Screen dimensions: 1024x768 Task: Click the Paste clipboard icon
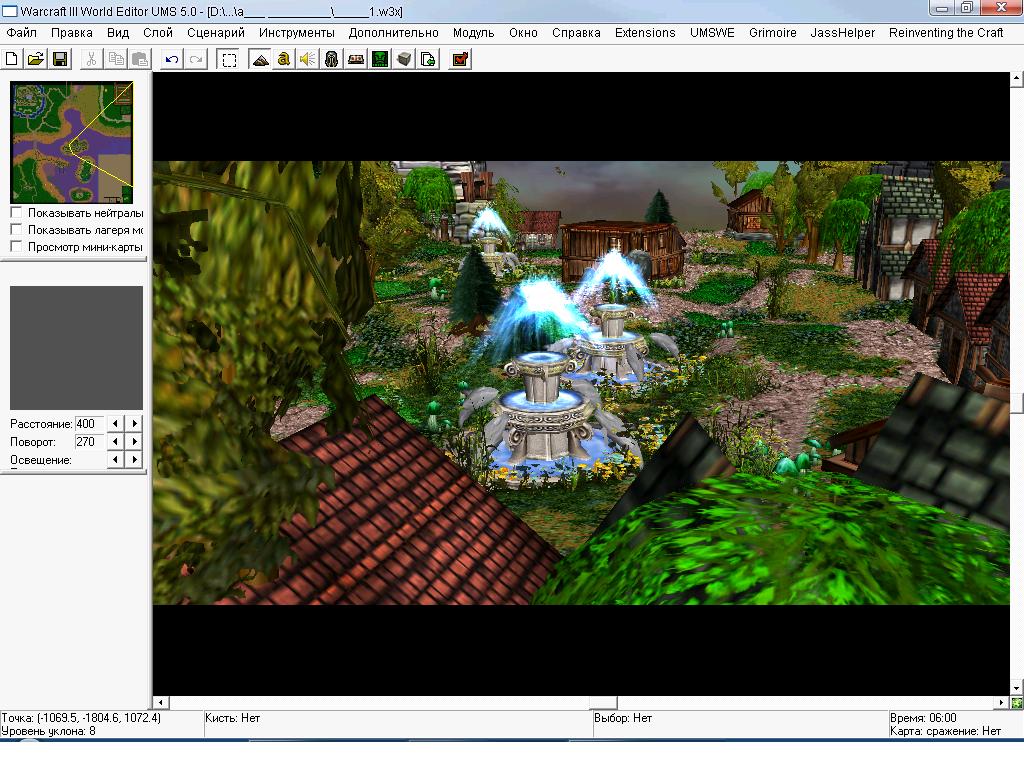(x=140, y=59)
